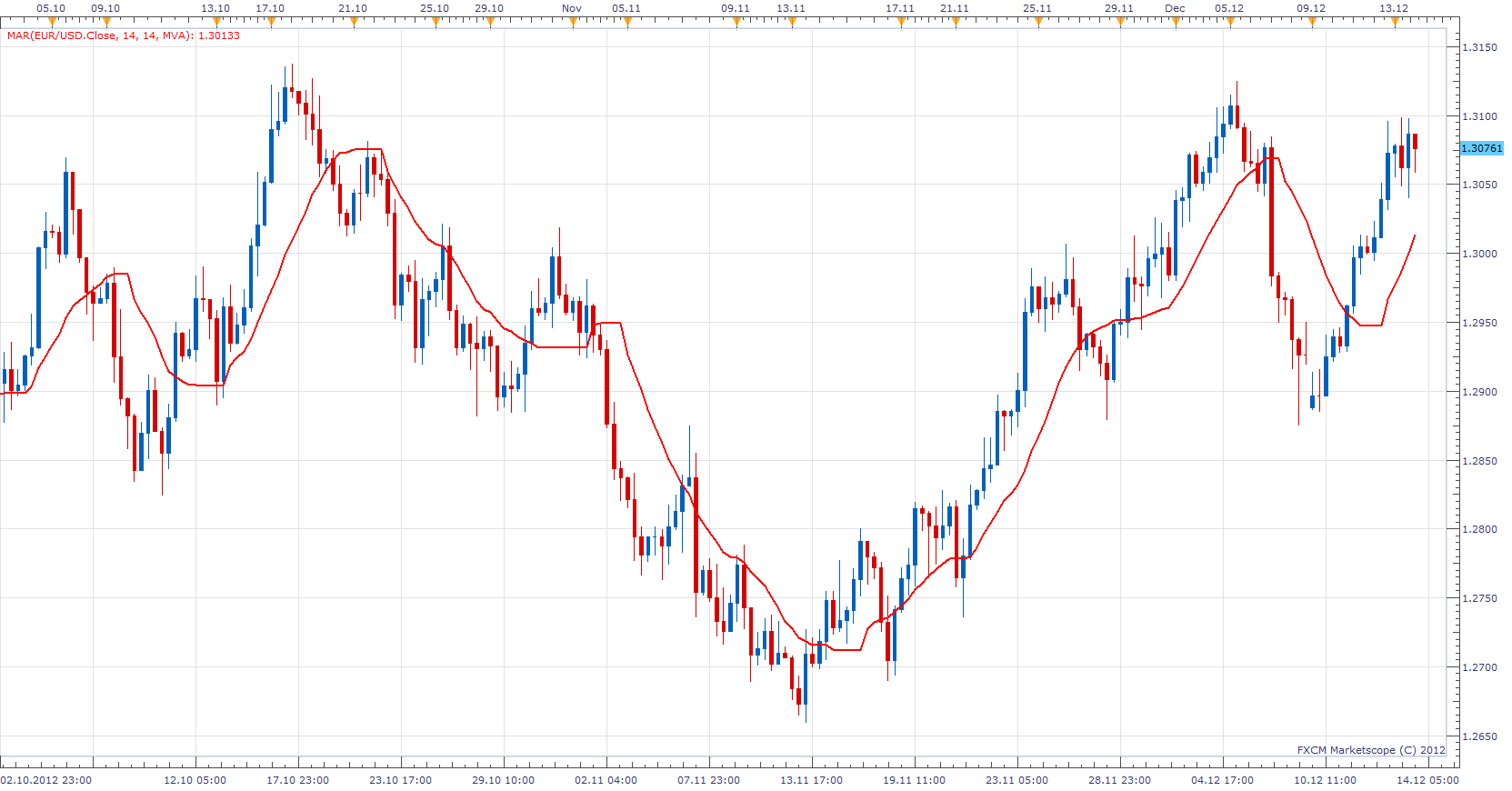Viewport: 1512px width, 791px height.
Task: Click the 02.10.2012 23:00 time axis label
Action: point(46,780)
